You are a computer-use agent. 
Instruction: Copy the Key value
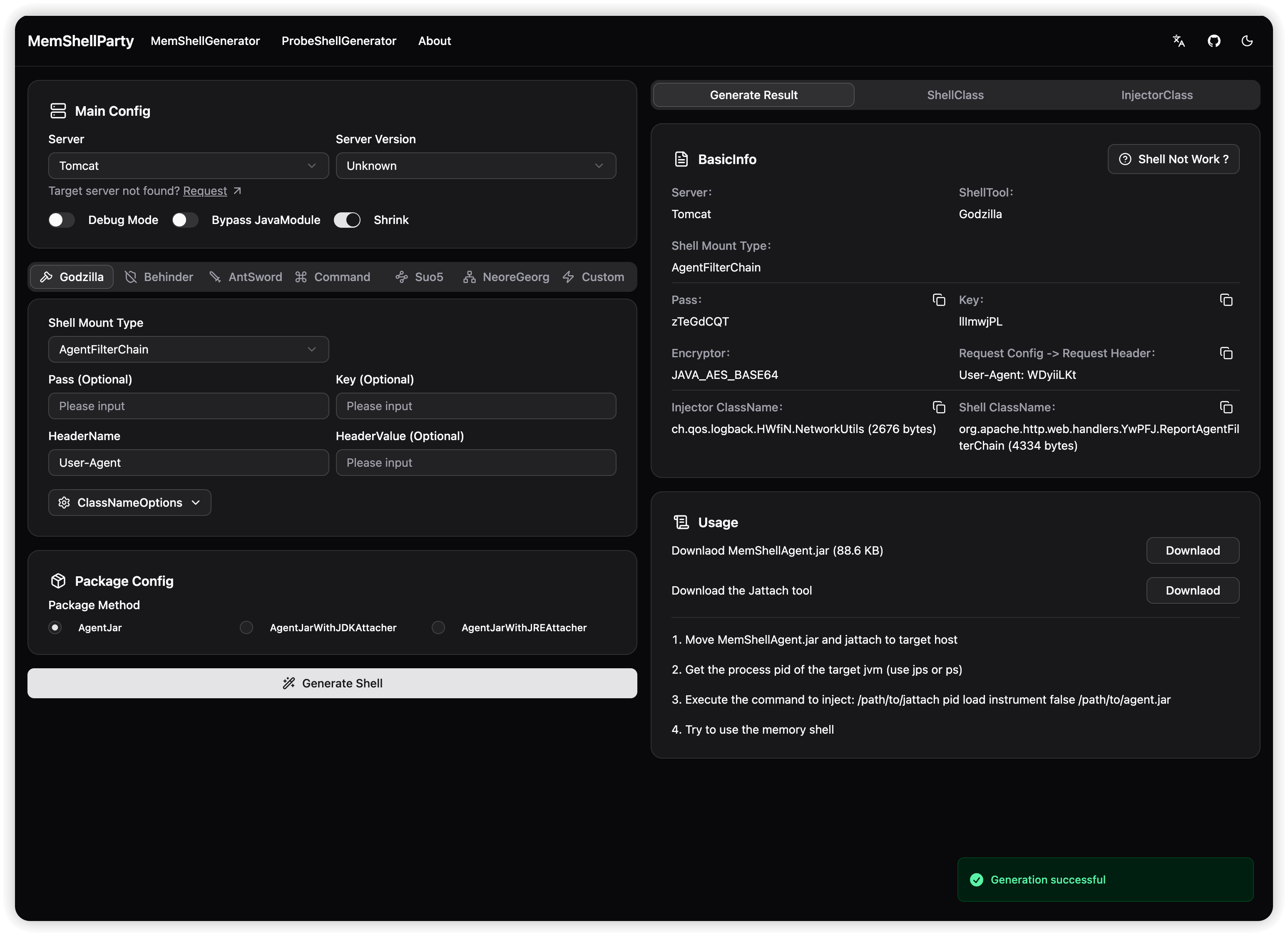[1226, 300]
